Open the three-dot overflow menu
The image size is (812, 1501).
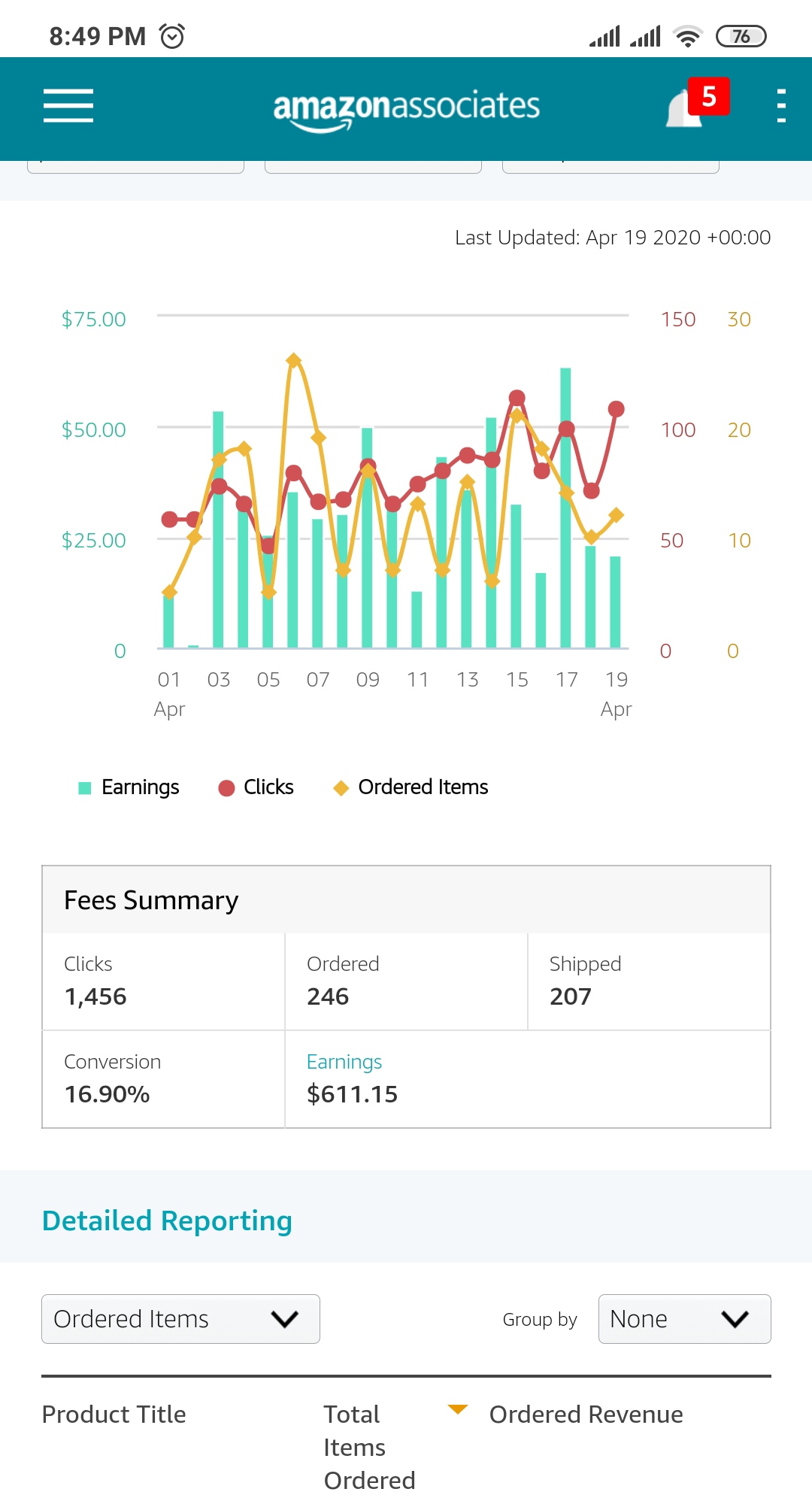click(781, 105)
